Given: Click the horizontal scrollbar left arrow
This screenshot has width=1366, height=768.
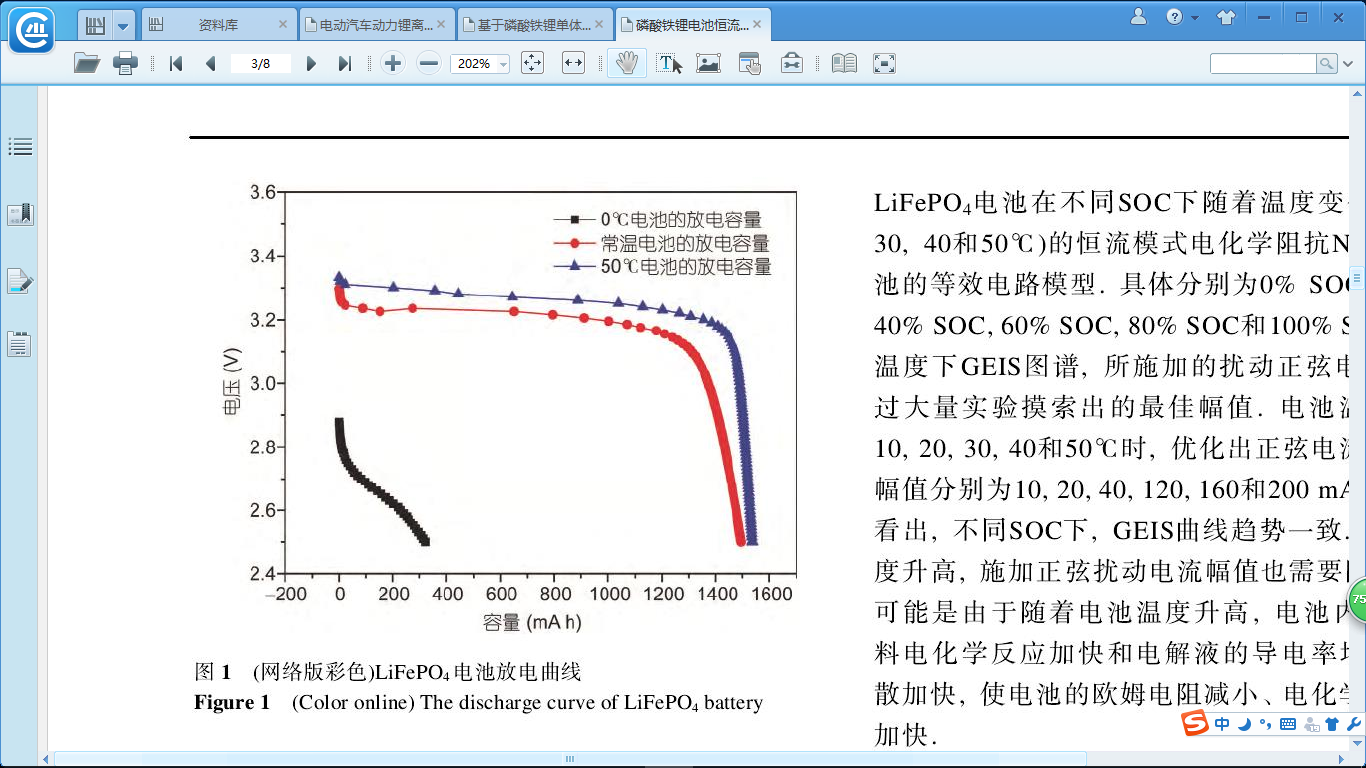Looking at the screenshot, I should [x=44, y=760].
